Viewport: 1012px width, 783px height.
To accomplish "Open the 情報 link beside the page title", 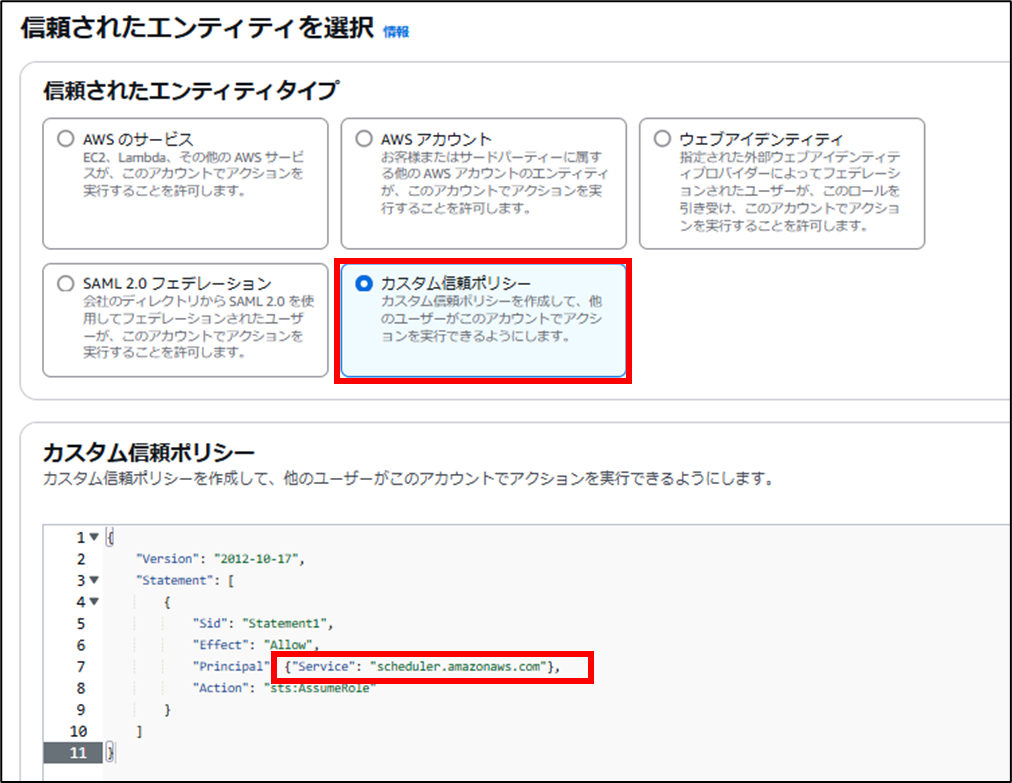I will coord(396,32).
